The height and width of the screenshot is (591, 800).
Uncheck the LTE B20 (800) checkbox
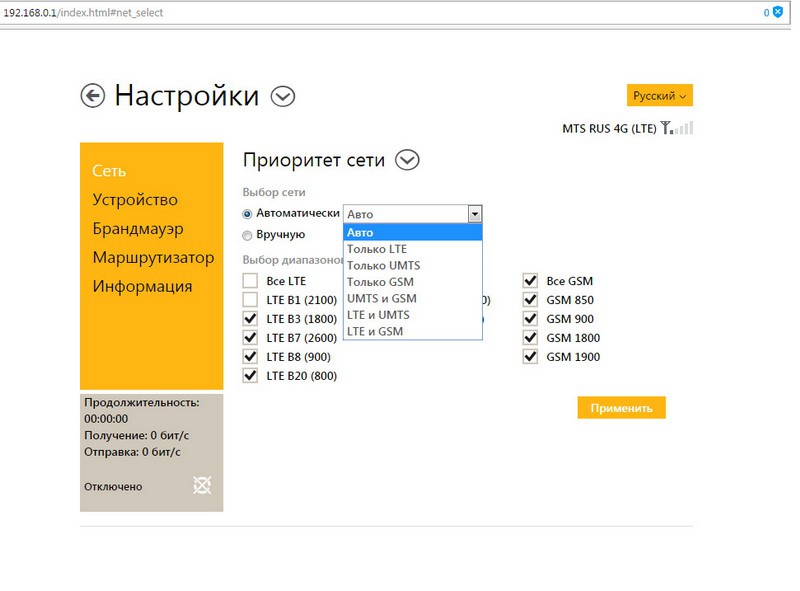pos(250,376)
